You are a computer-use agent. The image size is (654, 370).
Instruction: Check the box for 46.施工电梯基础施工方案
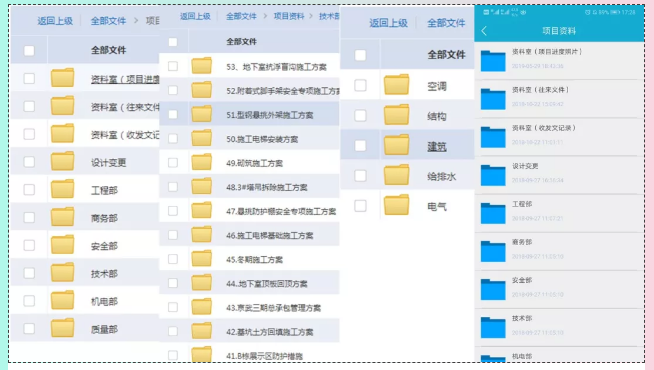(x=173, y=235)
